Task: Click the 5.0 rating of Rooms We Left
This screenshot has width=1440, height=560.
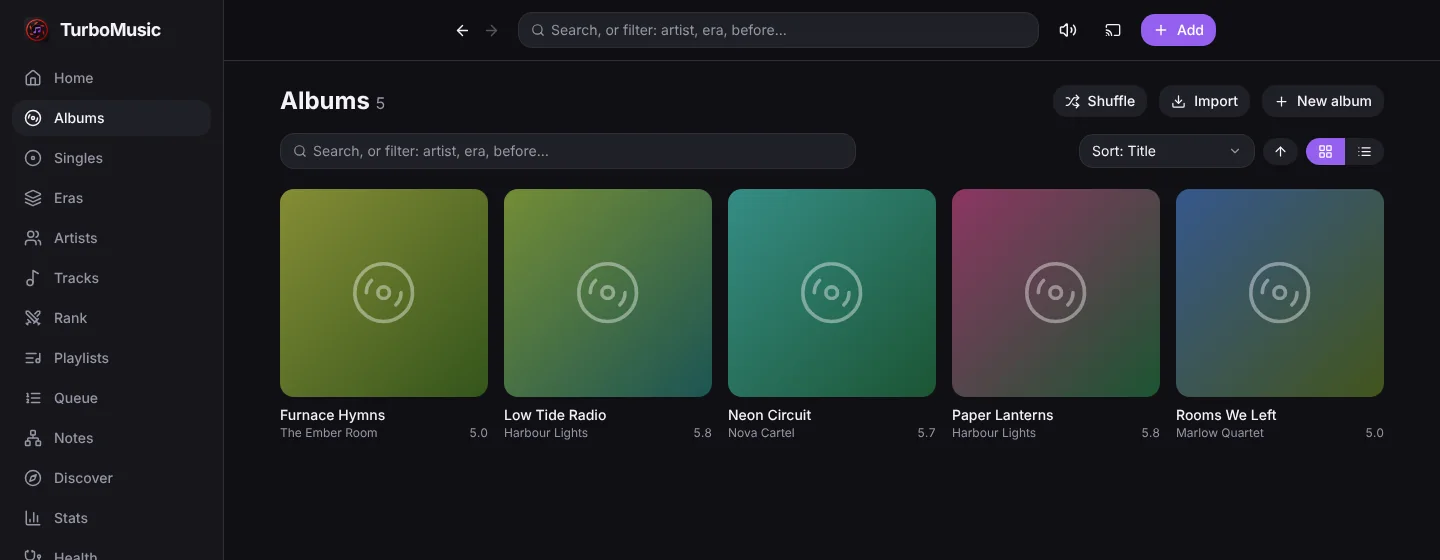Action: pyautogui.click(x=1374, y=433)
